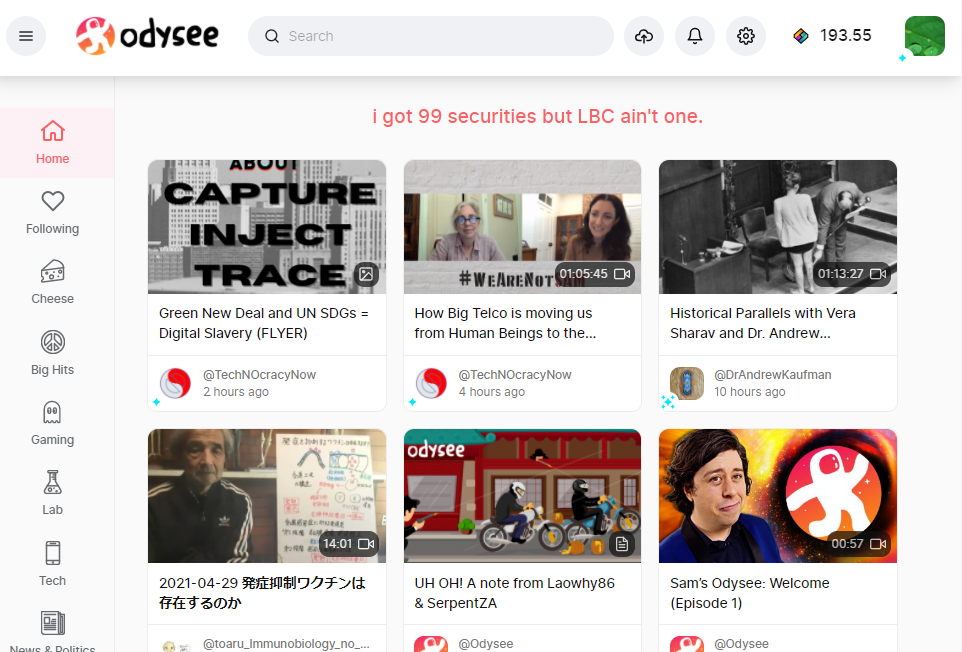Click the Odysee logo

(147, 36)
